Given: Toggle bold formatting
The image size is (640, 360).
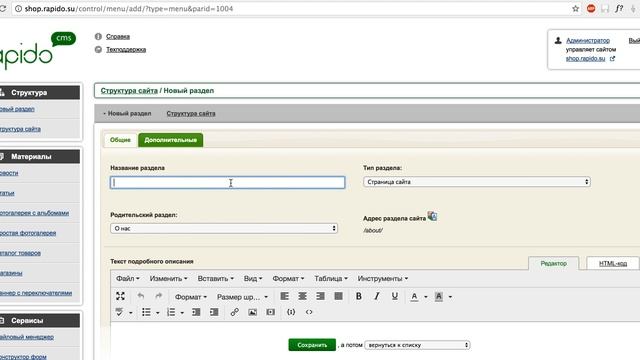Looking at the screenshot, I should (358, 296).
